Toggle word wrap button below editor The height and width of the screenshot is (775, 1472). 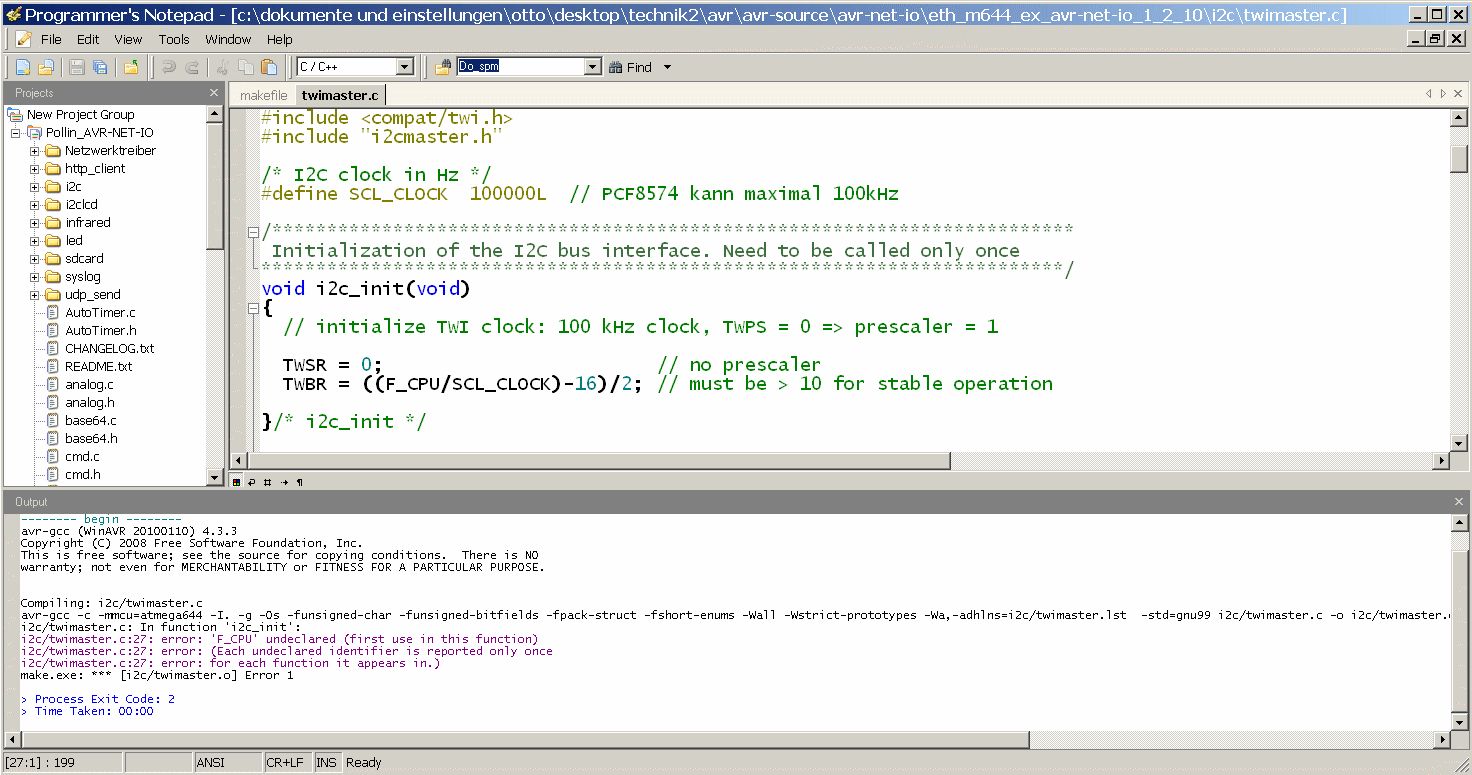(x=252, y=482)
